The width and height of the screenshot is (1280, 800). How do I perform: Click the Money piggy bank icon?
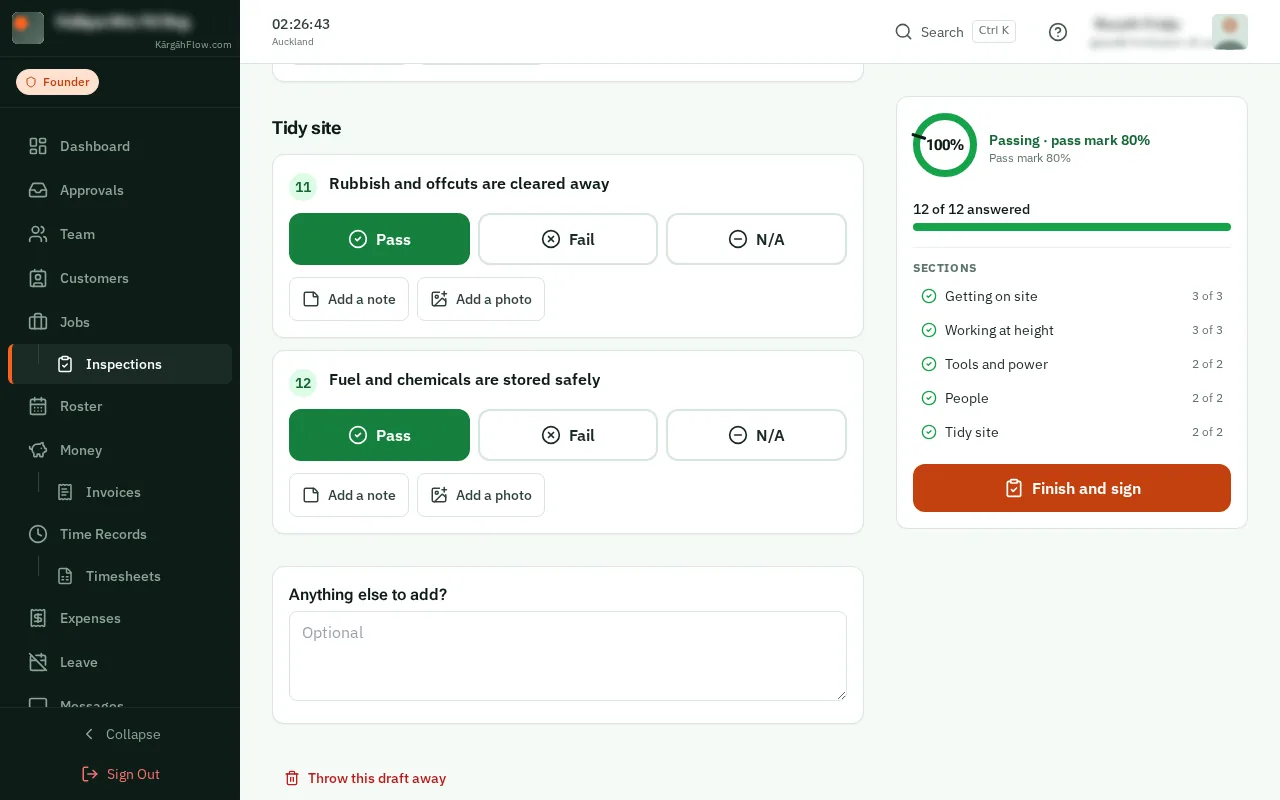click(x=38, y=450)
